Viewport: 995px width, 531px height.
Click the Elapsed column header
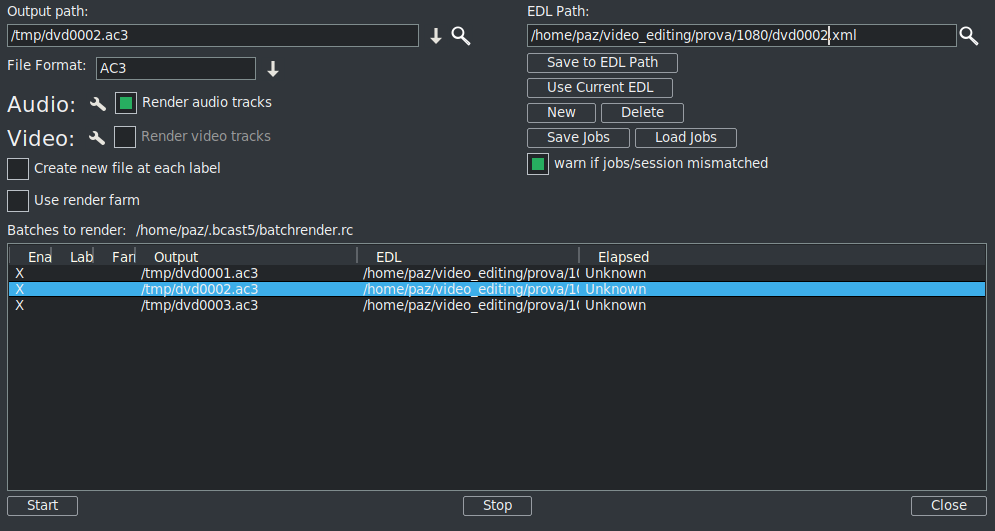[x=623, y=257]
